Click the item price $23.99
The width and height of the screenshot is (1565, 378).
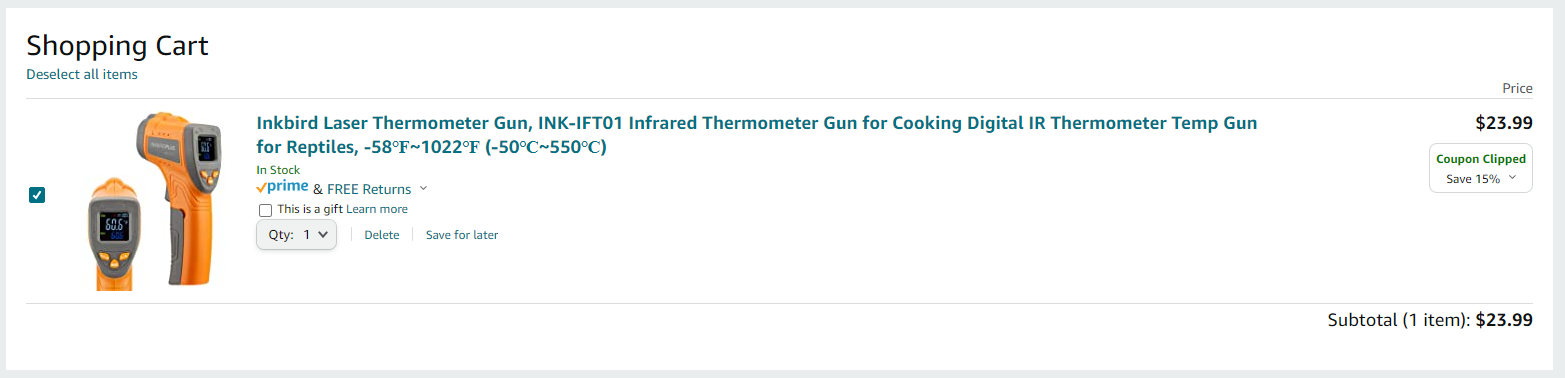(1504, 123)
